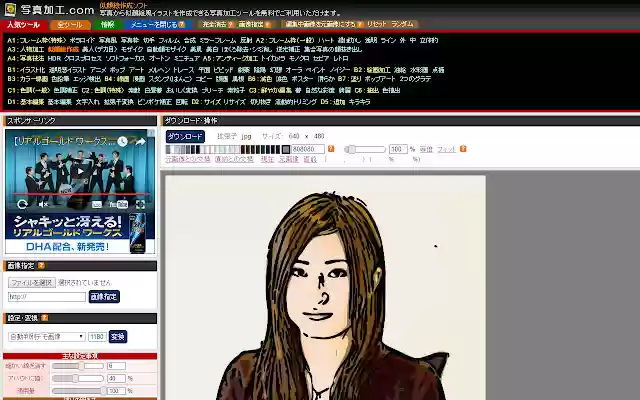Image resolution: width=640 pixels, height=400 pixels.
Task: Click the http:// URL input field
Action: click(x=47, y=297)
